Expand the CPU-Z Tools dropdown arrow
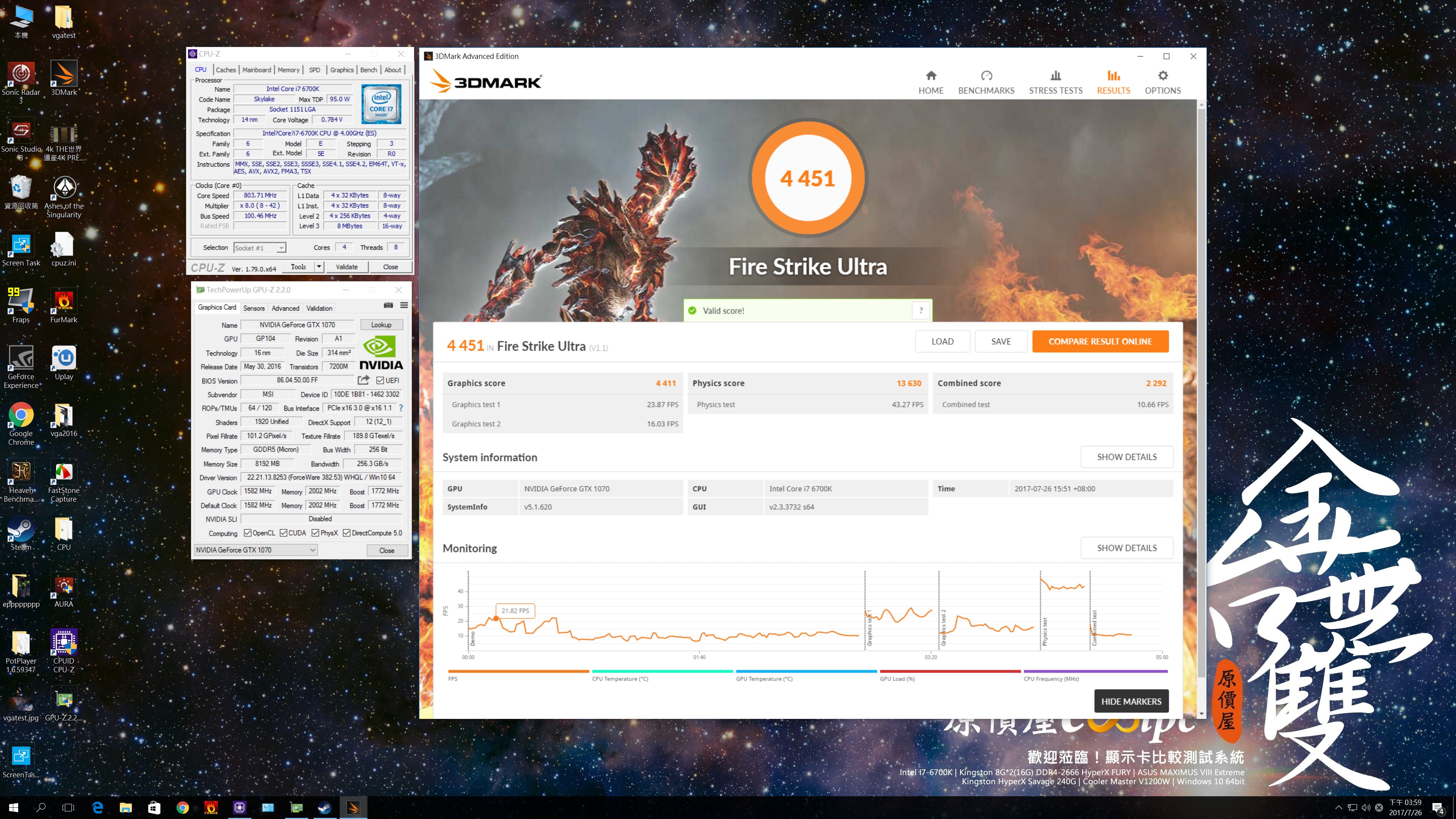 pos(319,267)
